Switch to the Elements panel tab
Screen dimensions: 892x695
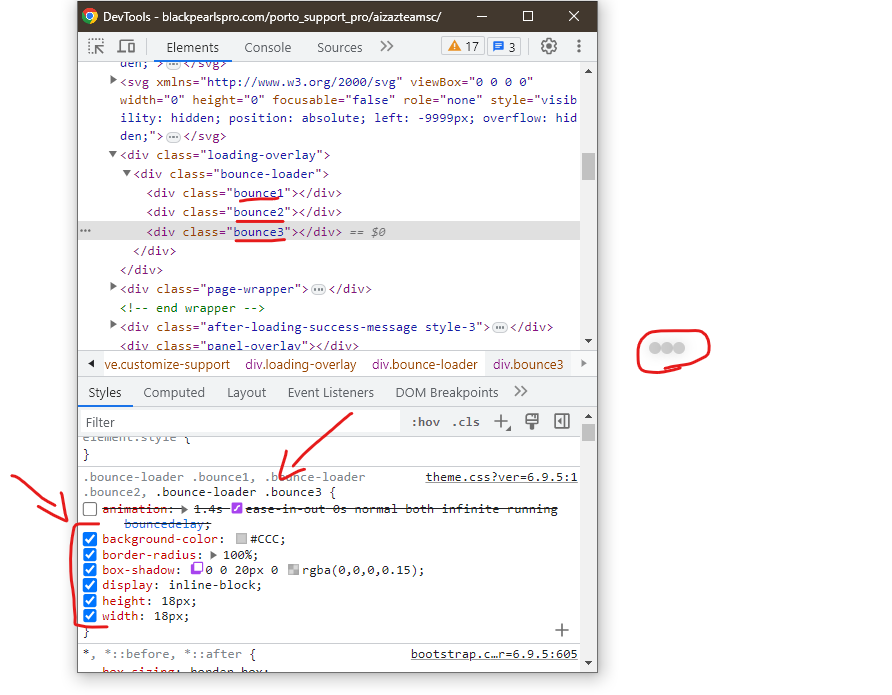(x=192, y=47)
